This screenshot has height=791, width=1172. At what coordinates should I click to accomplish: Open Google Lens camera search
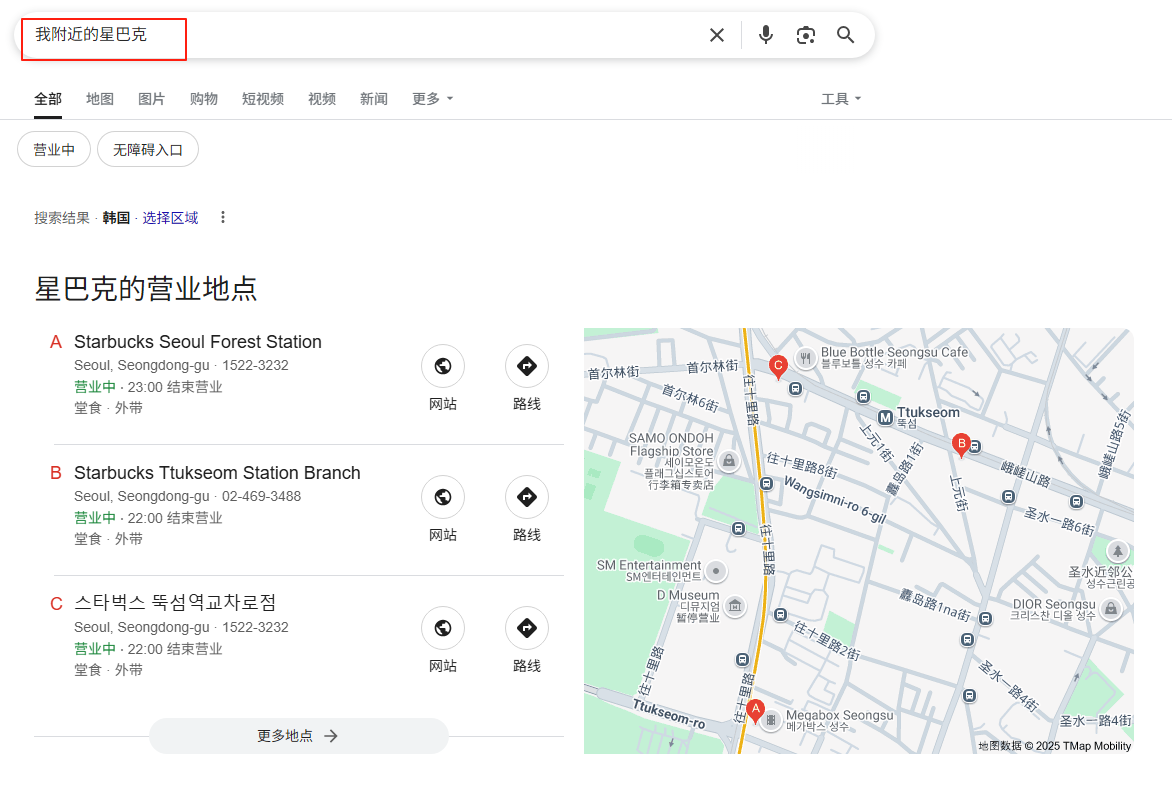coord(806,34)
